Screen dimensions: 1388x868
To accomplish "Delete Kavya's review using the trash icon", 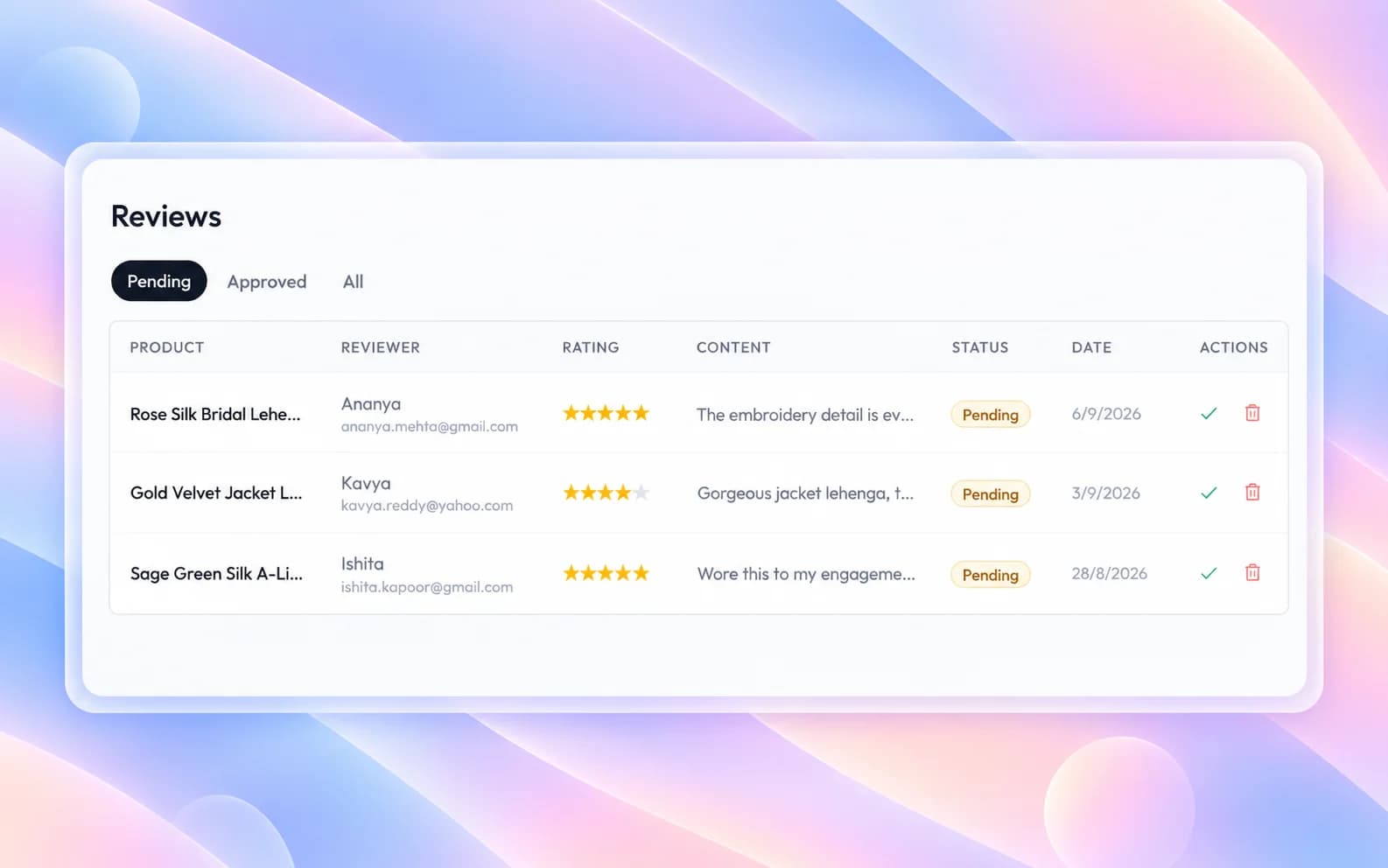I will [x=1252, y=493].
